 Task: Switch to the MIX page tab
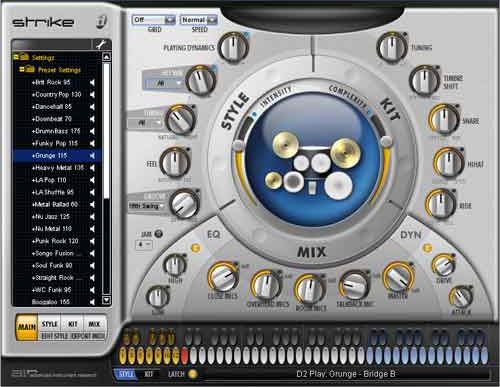pyautogui.click(x=94, y=324)
